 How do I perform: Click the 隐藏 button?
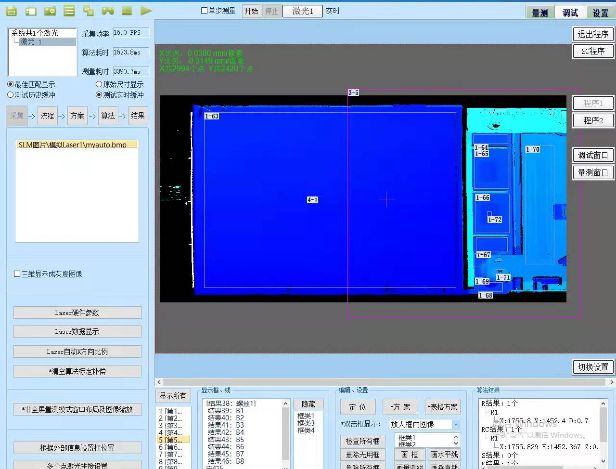coord(308,404)
